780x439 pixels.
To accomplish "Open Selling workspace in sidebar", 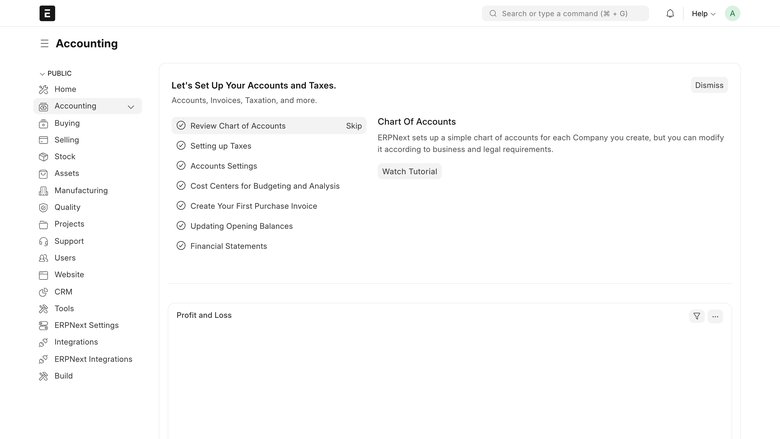I will click(x=88, y=140).
